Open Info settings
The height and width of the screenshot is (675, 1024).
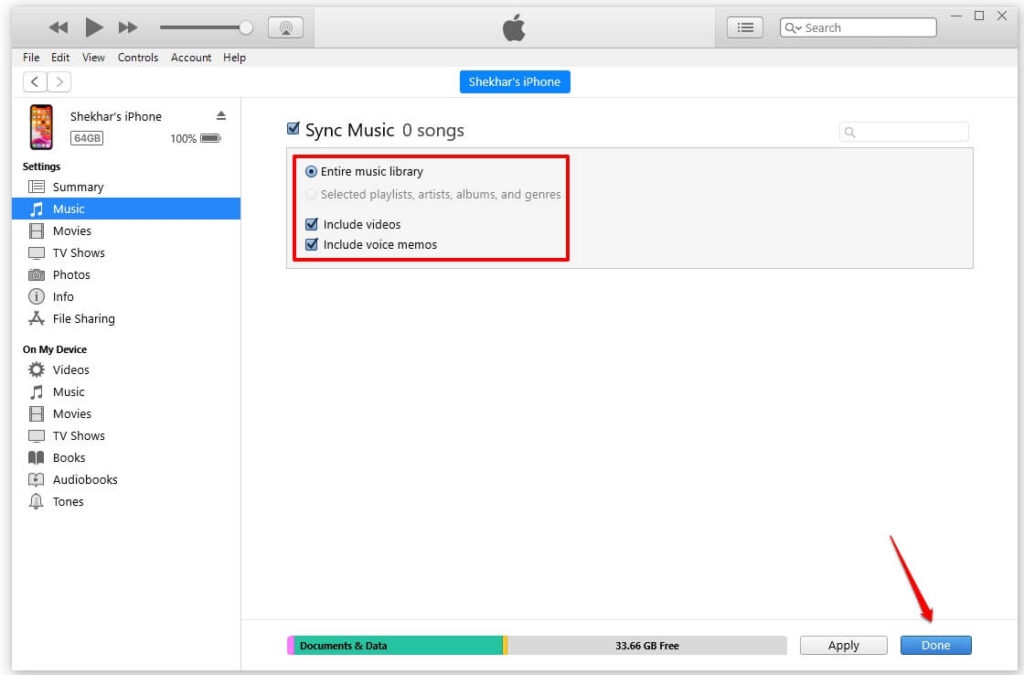click(126, 296)
